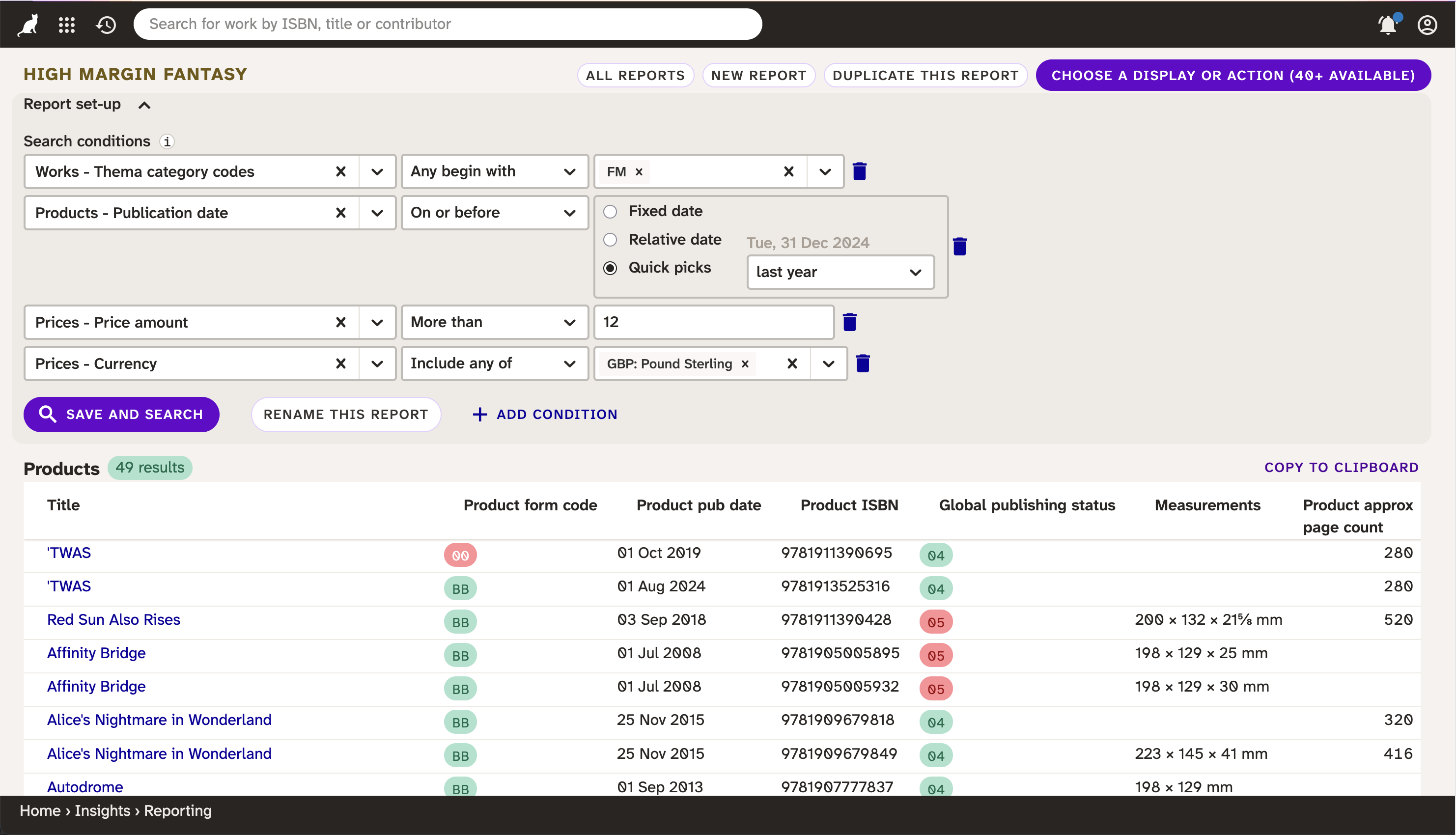Screen dimensions: 1456x835
Task: Click the 00 form code badge for 'TWAS
Action: pos(460,555)
